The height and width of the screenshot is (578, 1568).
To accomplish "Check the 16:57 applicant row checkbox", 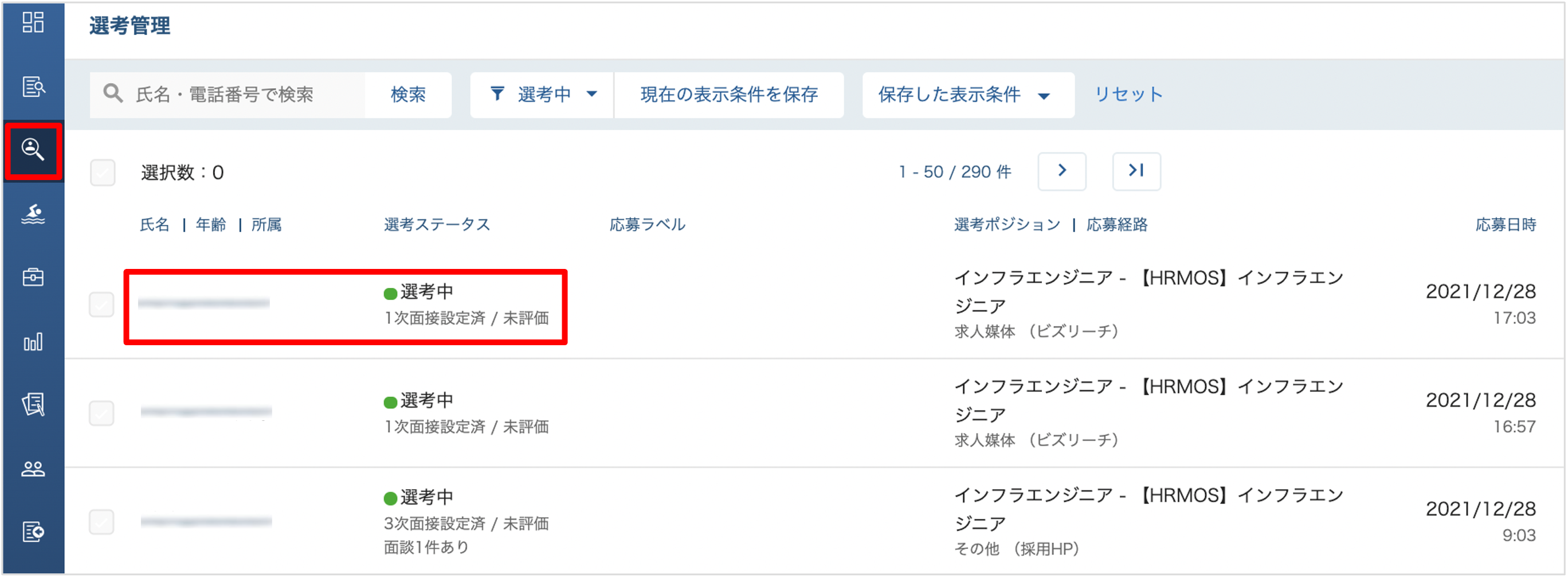I will (x=101, y=413).
